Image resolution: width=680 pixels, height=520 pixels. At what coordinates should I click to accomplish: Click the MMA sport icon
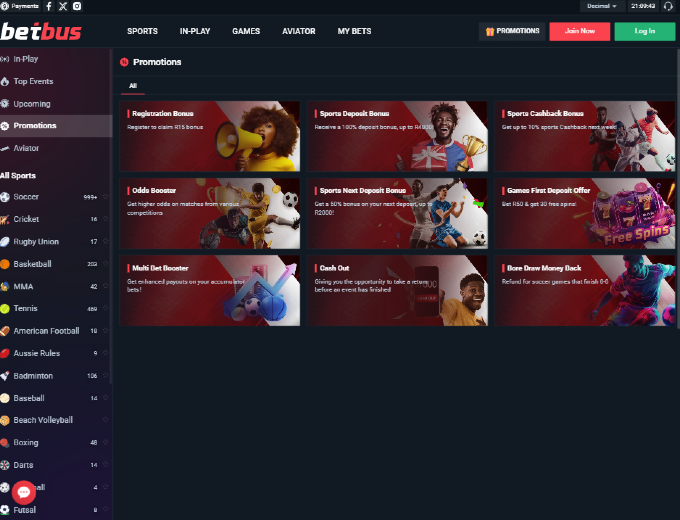pos(5,286)
